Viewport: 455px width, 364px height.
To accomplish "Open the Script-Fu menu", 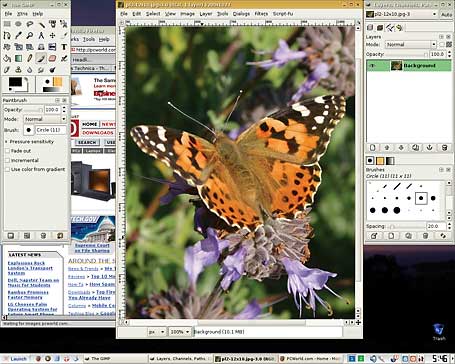I will (x=283, y=14).
